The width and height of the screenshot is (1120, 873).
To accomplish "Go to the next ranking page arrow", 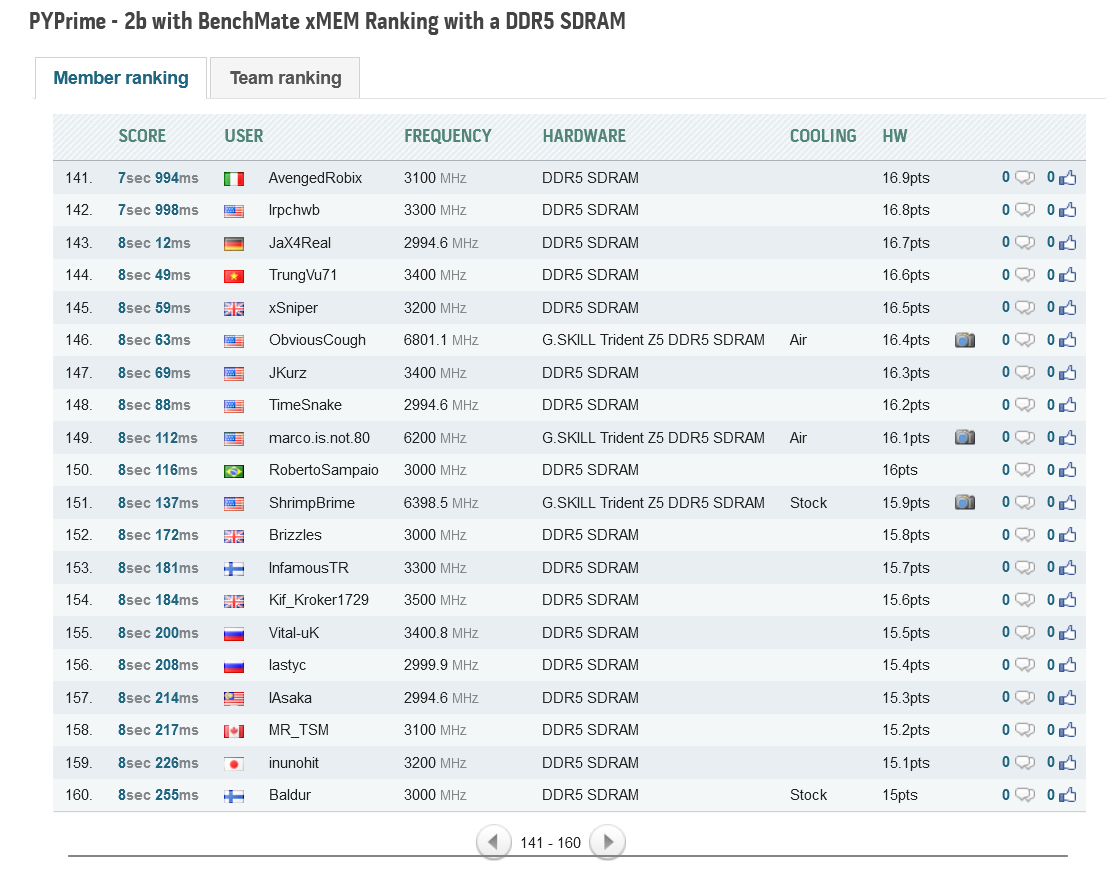I will 607,842.
